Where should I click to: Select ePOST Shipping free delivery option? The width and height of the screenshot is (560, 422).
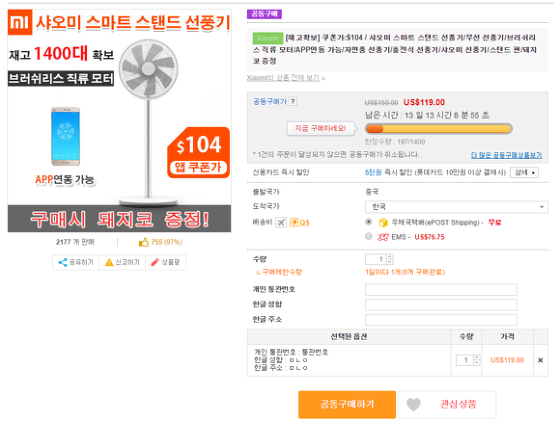click(x=369, y=222)
